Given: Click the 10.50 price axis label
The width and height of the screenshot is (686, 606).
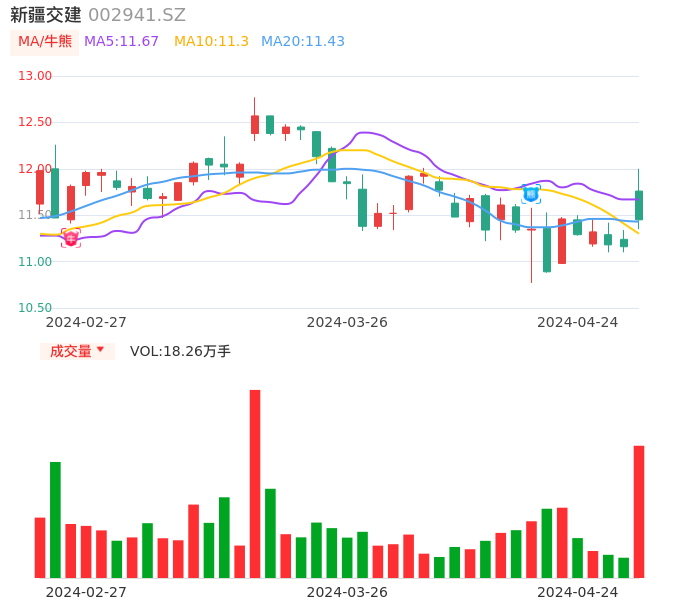Looking at the screenshot, I should tap(36, 308).
